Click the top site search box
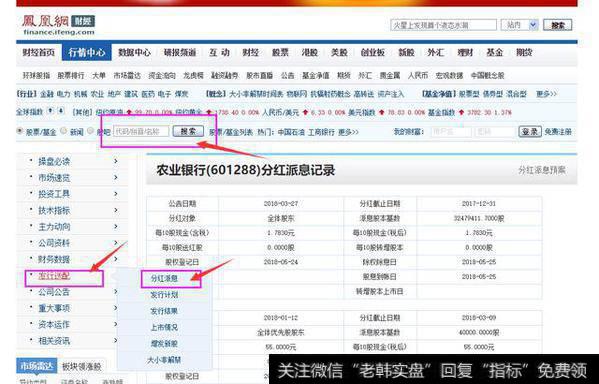Screen dimensions: 599x384 click(x=443, y=25)
